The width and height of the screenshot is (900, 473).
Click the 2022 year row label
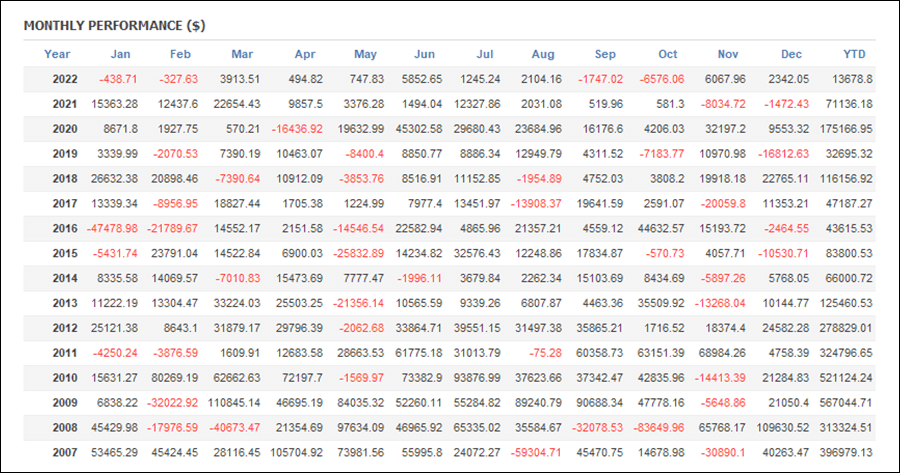[x=65, y=79]
